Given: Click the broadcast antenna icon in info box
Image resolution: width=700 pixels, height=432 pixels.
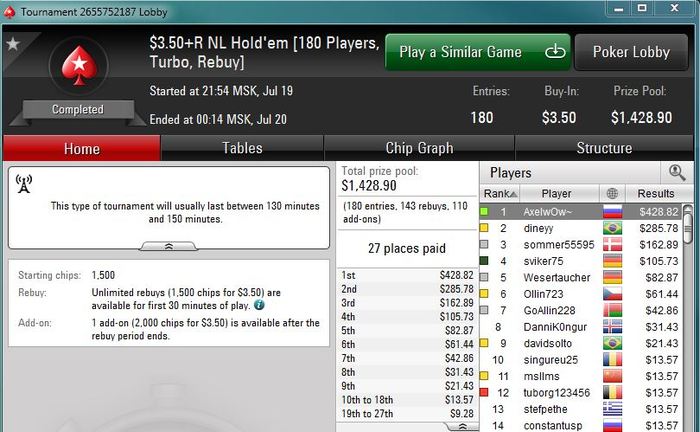Looking at the screenshot, I should point(24,184).
